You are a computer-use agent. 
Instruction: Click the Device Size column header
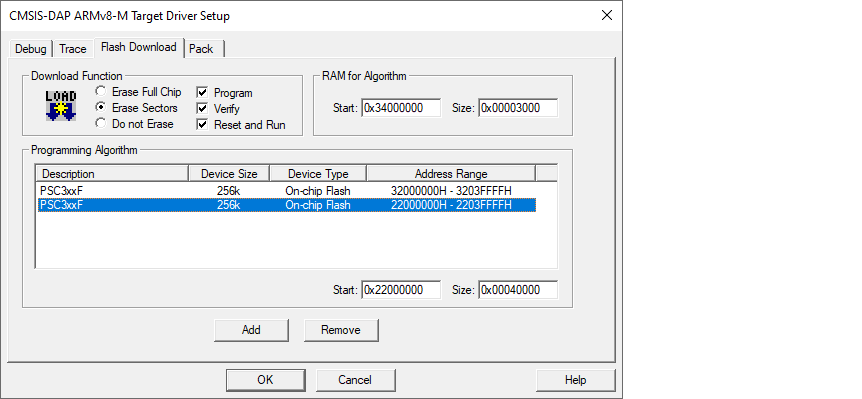(x=229, y=174)
